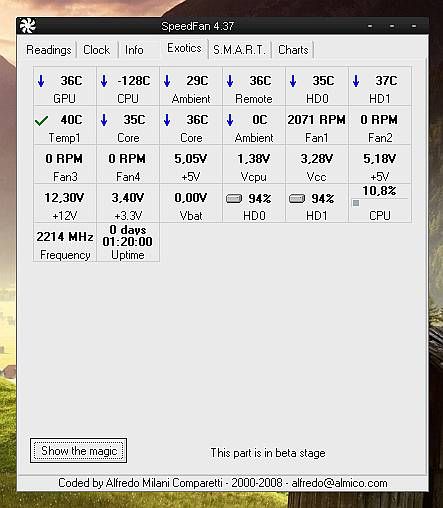The height and width of the screenshot is (508, 443).
Task: Open the Info tab
Action: (134, 50)
